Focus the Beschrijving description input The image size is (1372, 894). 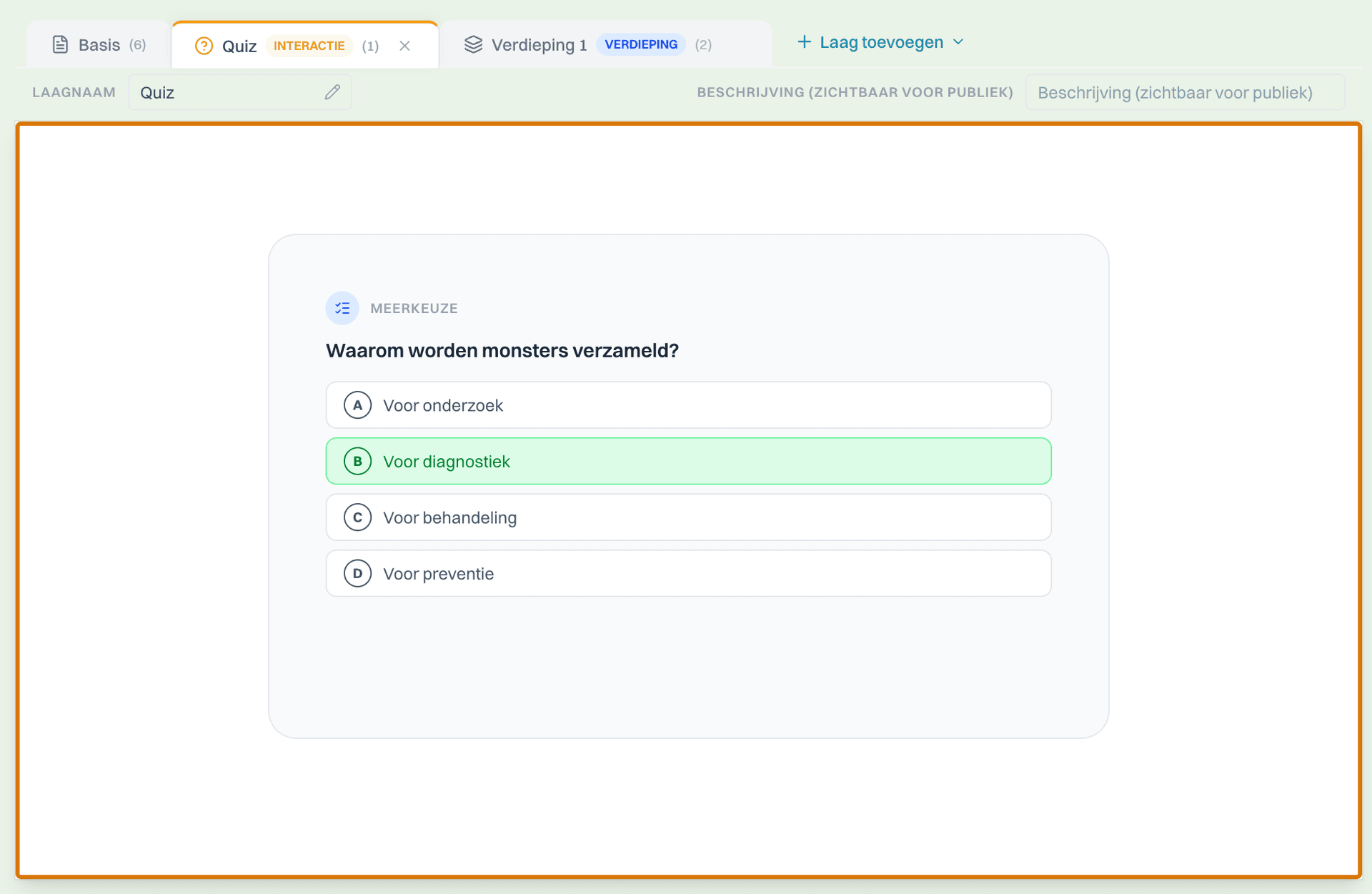tap(1185, 92)
